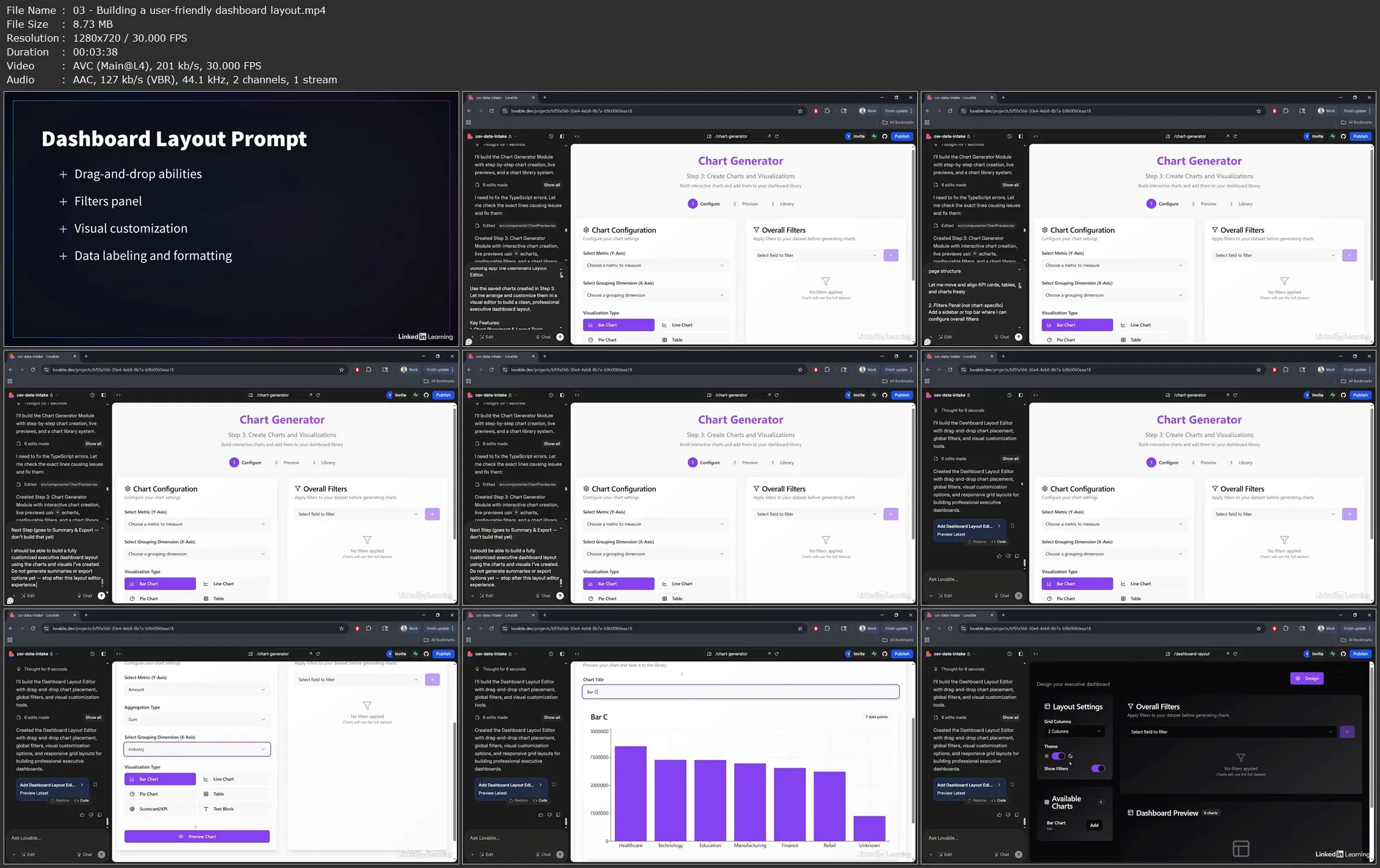The width and height of the screenshot is (1380, 868).
Task: Turn off the Show Filters switch
Action: tap(1098, 768)
